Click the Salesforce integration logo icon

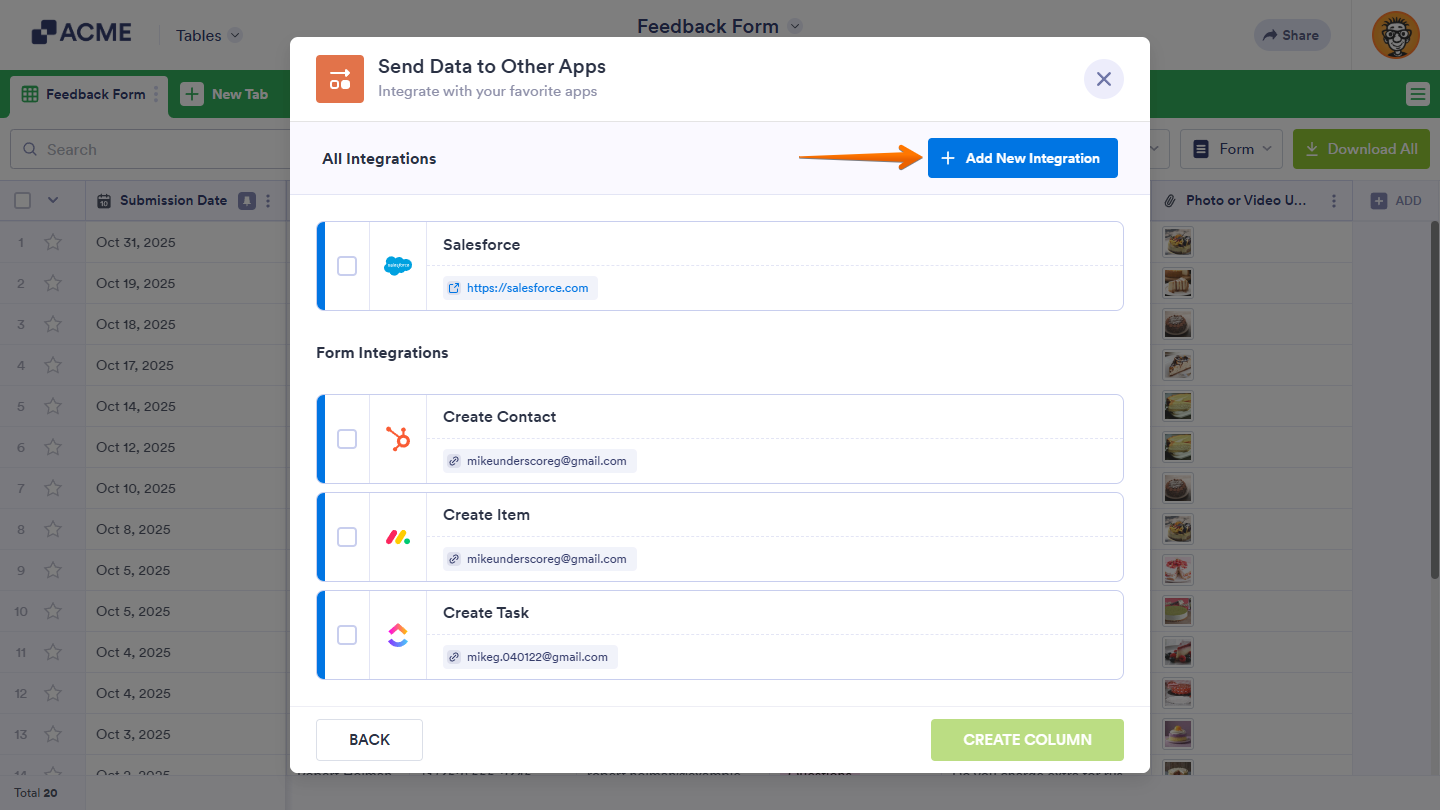pyautogui.click(x=398, y=266)
